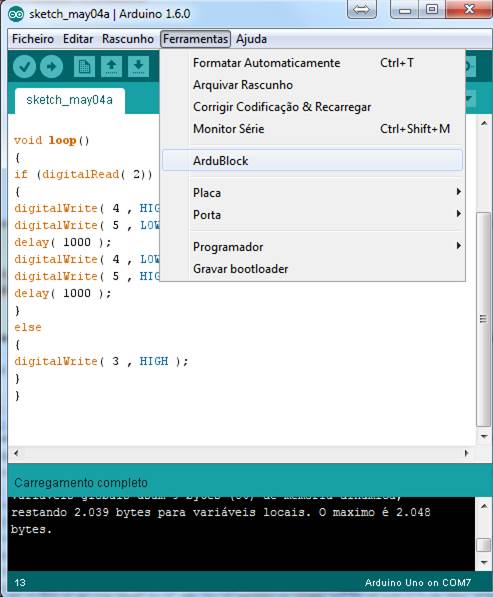
Task: Choose Arquivar Rascunho
Action: tap(312, 85)
